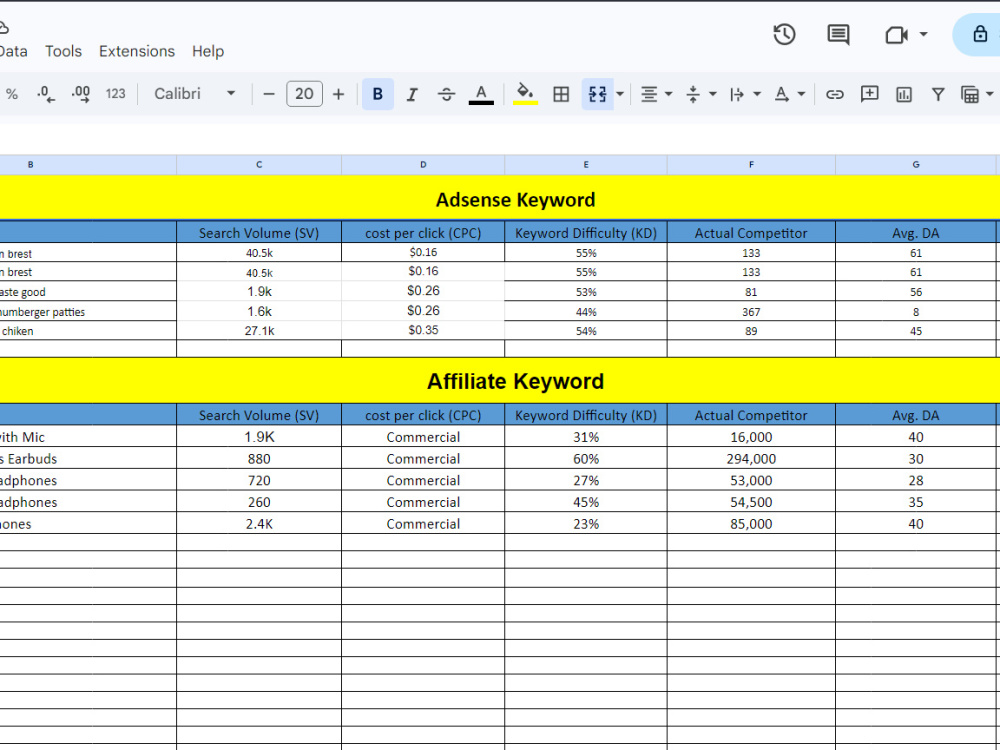Viewport: 1000px width, 750px height.
Task: Increase font size with plus button
Action: point(339,94)
